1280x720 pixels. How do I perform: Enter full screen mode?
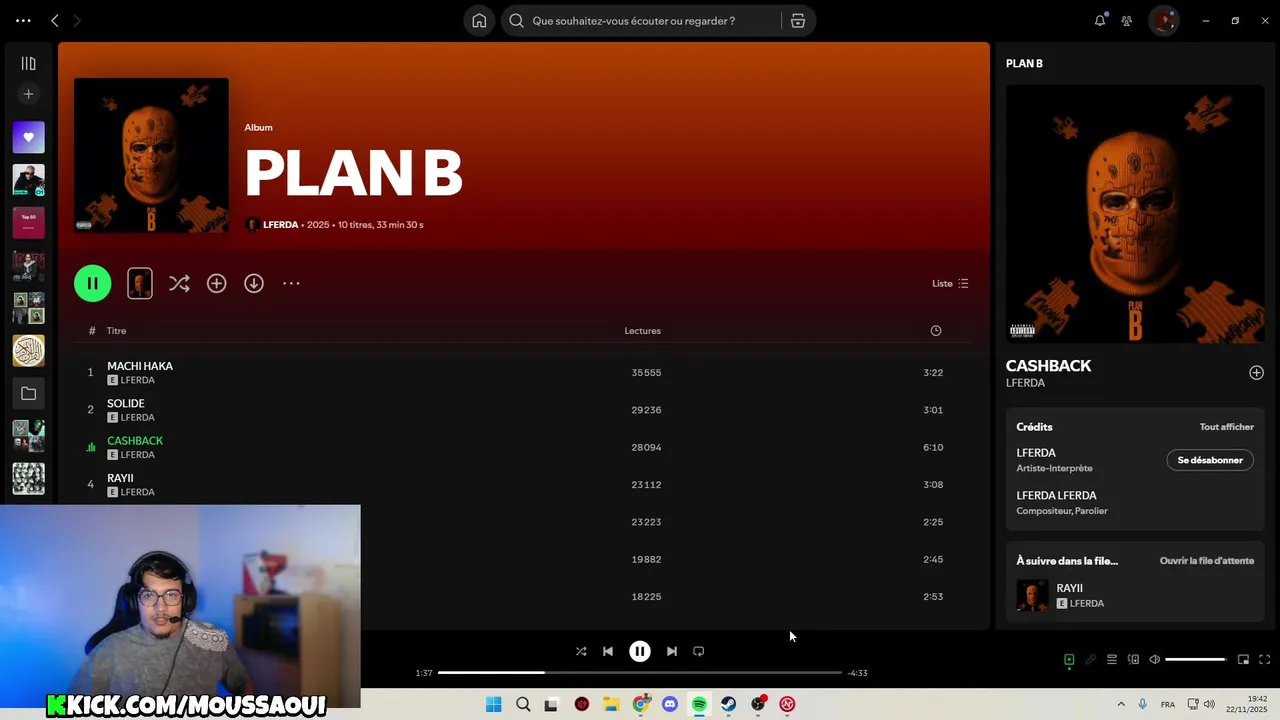pos(1264,660)
